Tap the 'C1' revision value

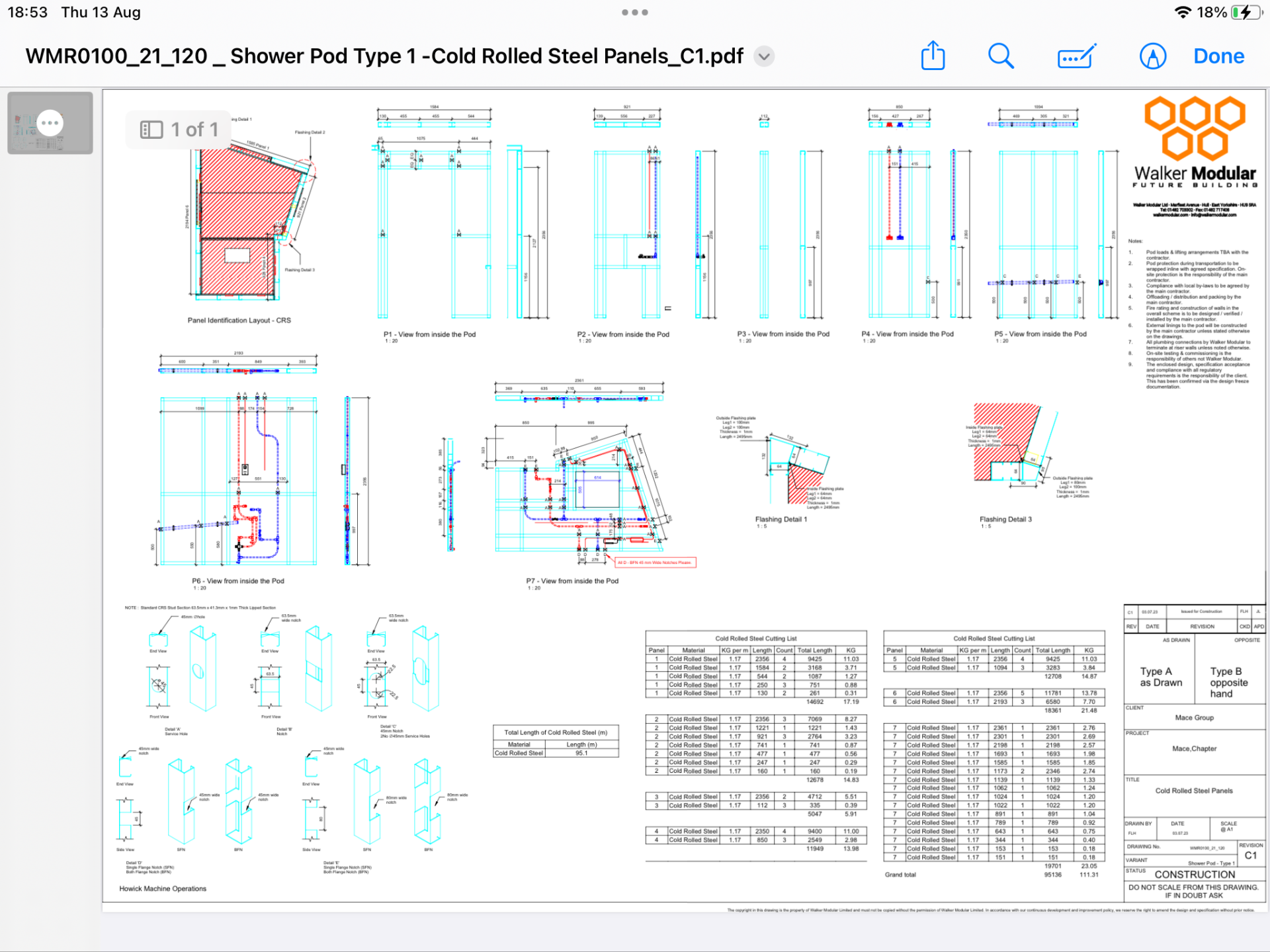click(x=1250, y=855)
